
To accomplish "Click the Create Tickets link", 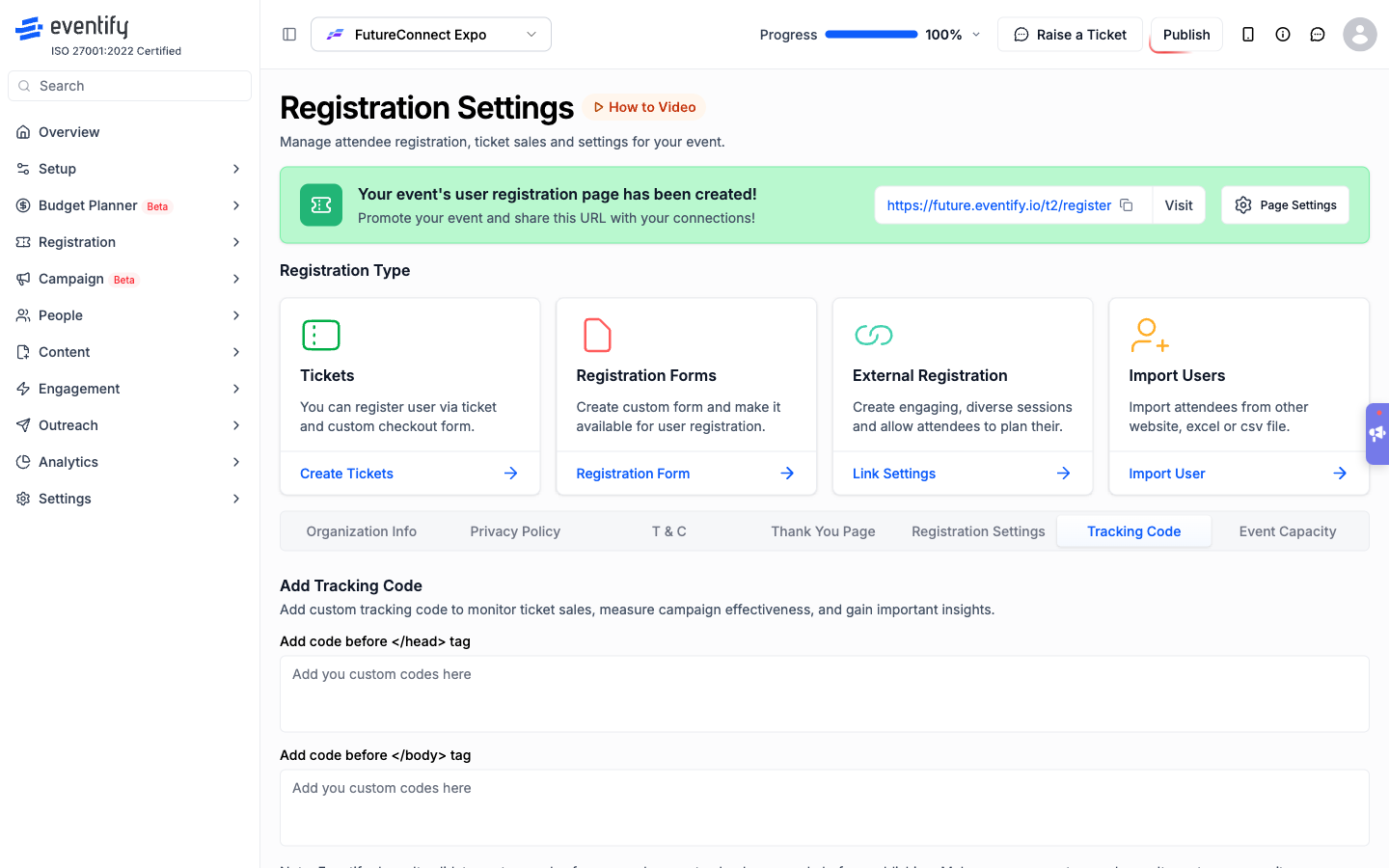I will (x=346, y=474).
